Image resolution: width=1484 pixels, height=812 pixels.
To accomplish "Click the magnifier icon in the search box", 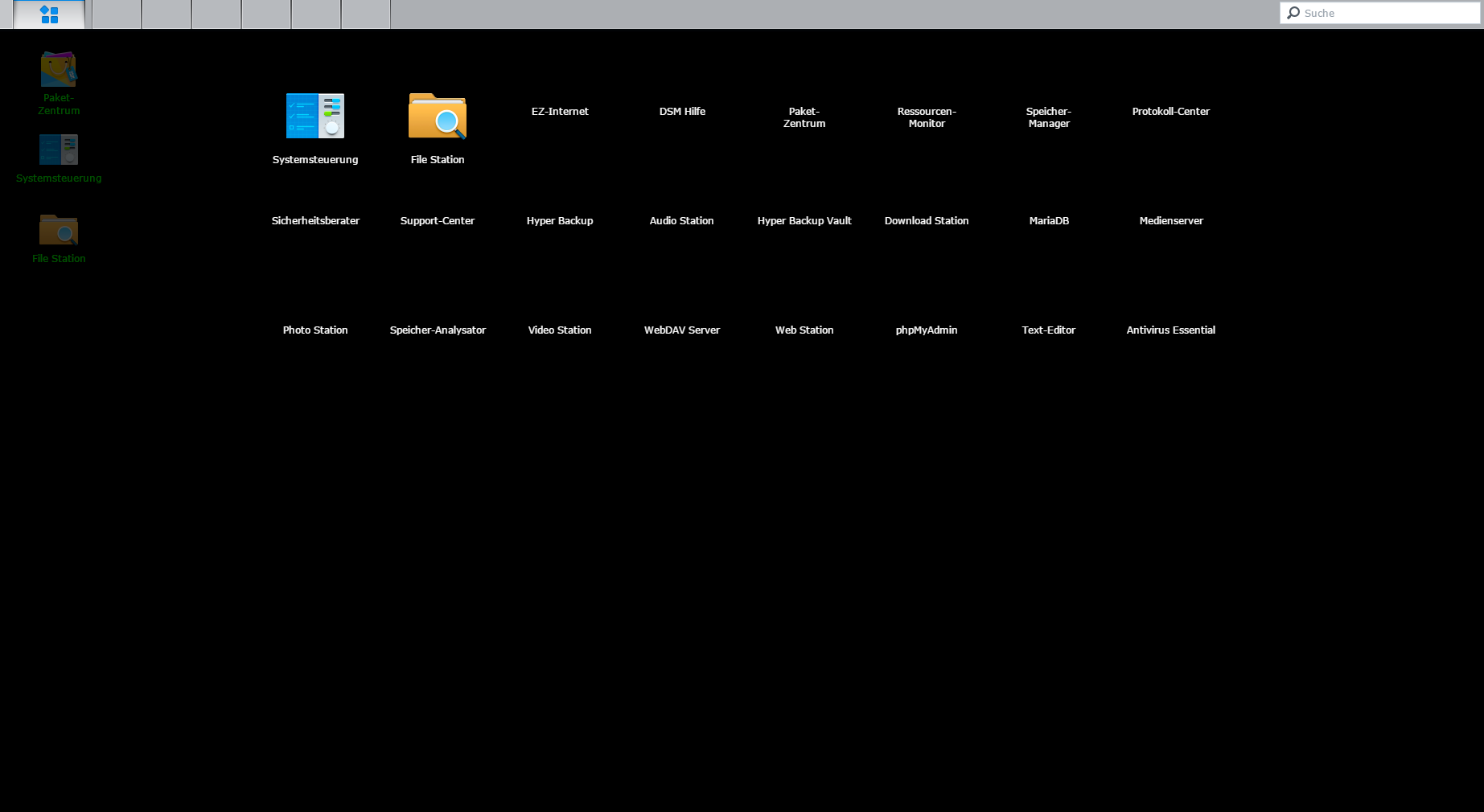I will point(1293,13).
